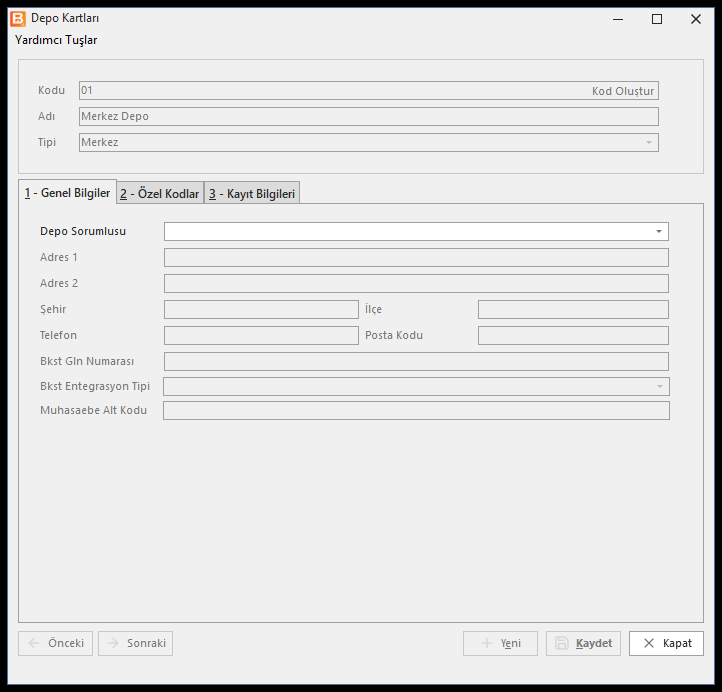
Task: Click the orange B application icon
Action: [x=18, y=19]
